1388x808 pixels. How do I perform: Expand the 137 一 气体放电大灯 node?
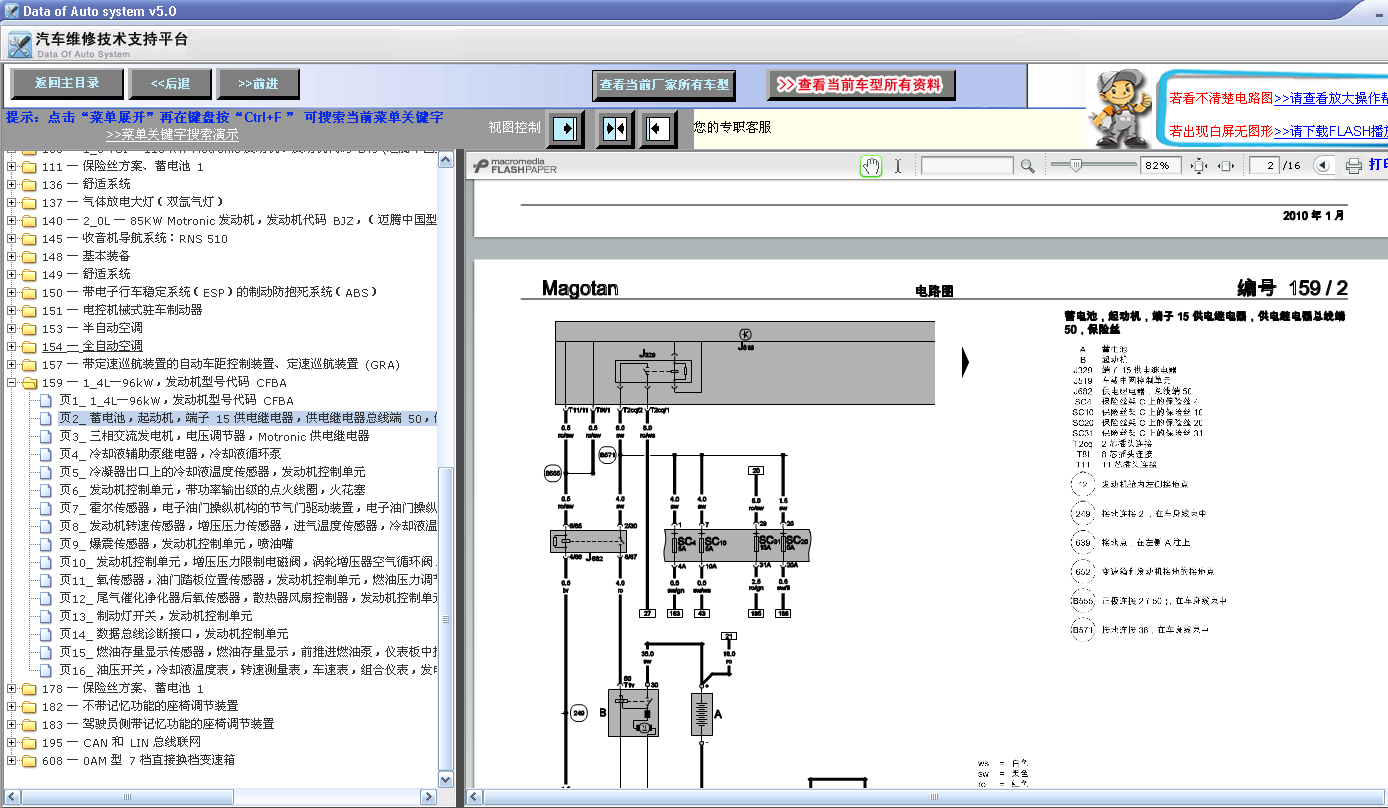pyautogui.click(x=11, y=203)
